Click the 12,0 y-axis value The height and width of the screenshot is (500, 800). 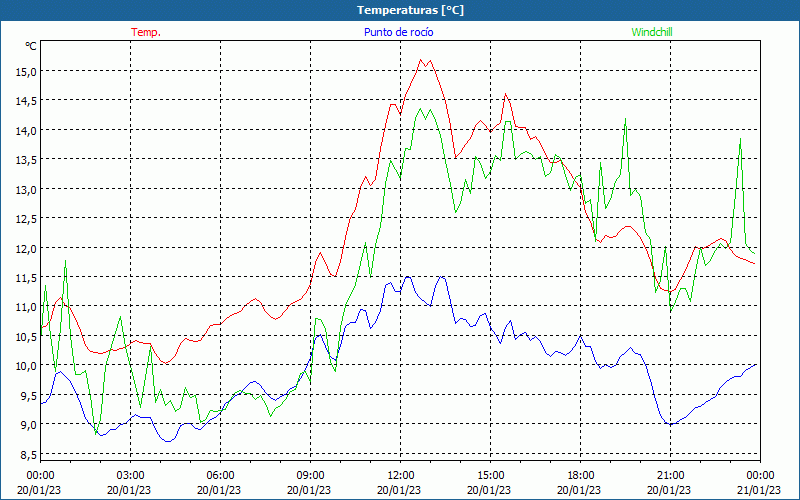point(27,248)
